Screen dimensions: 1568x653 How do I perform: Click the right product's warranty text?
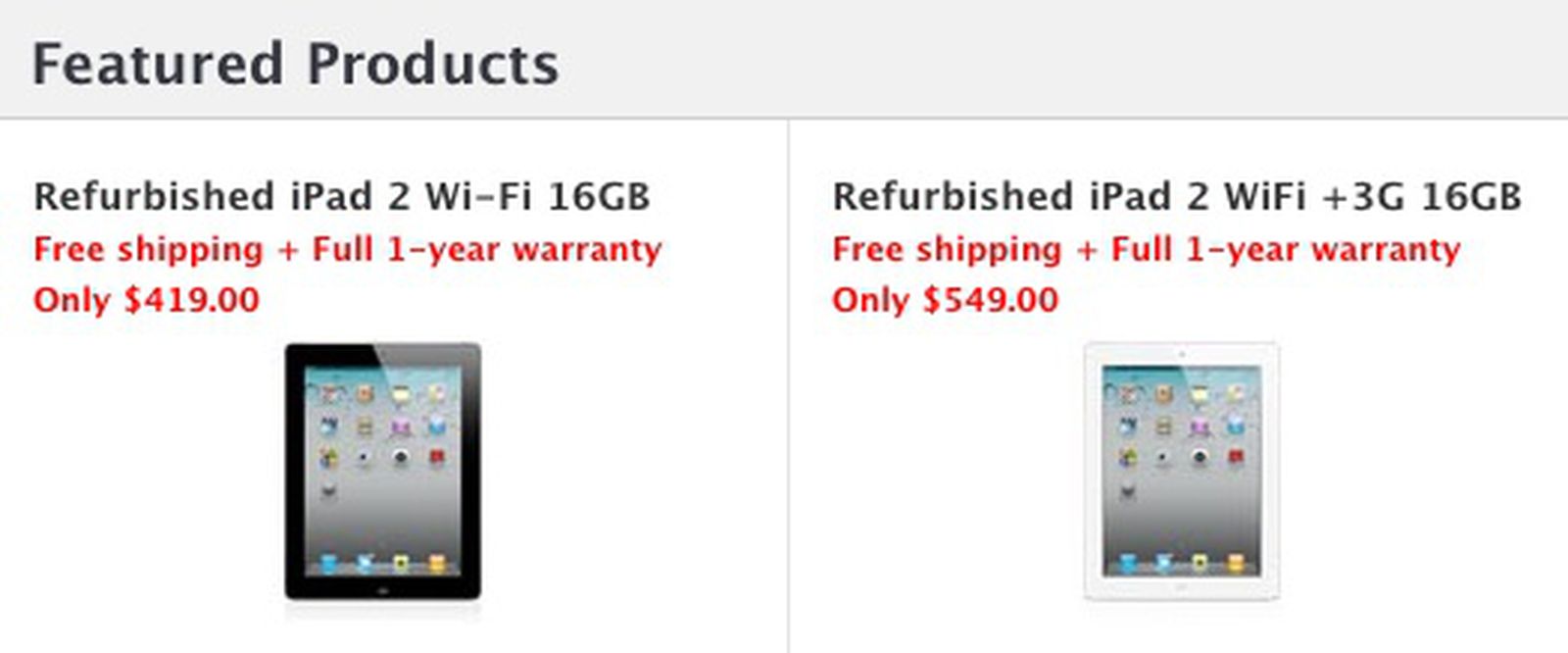tap(1145, 250)
